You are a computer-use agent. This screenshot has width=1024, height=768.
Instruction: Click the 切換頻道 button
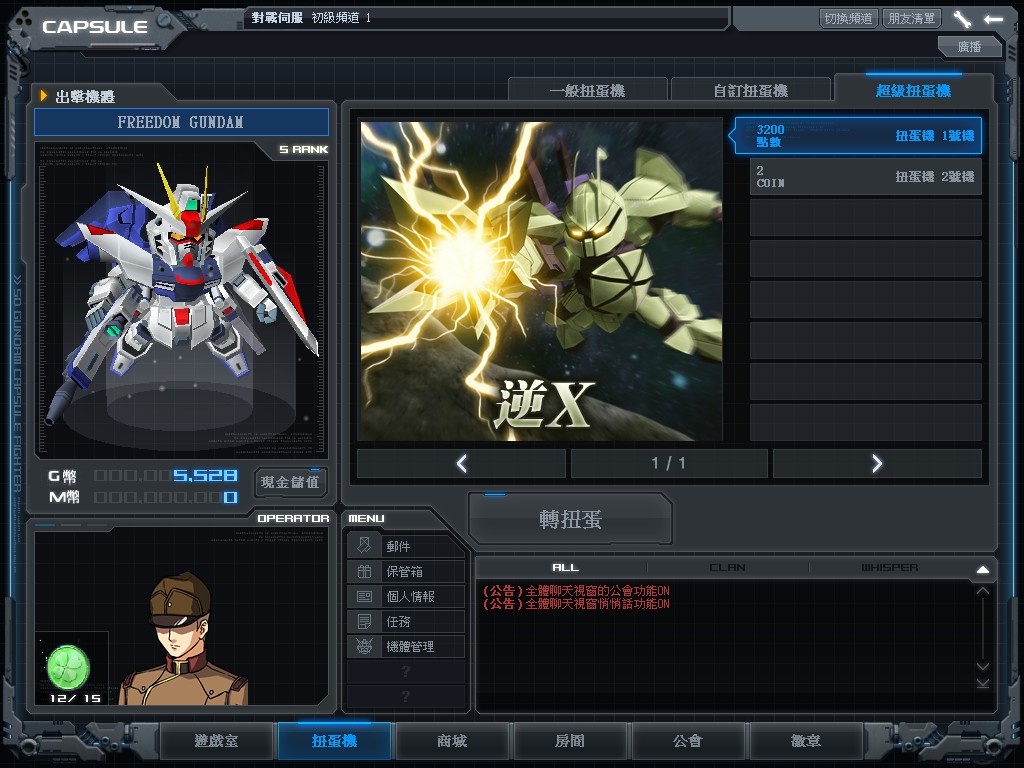(848, 18)
